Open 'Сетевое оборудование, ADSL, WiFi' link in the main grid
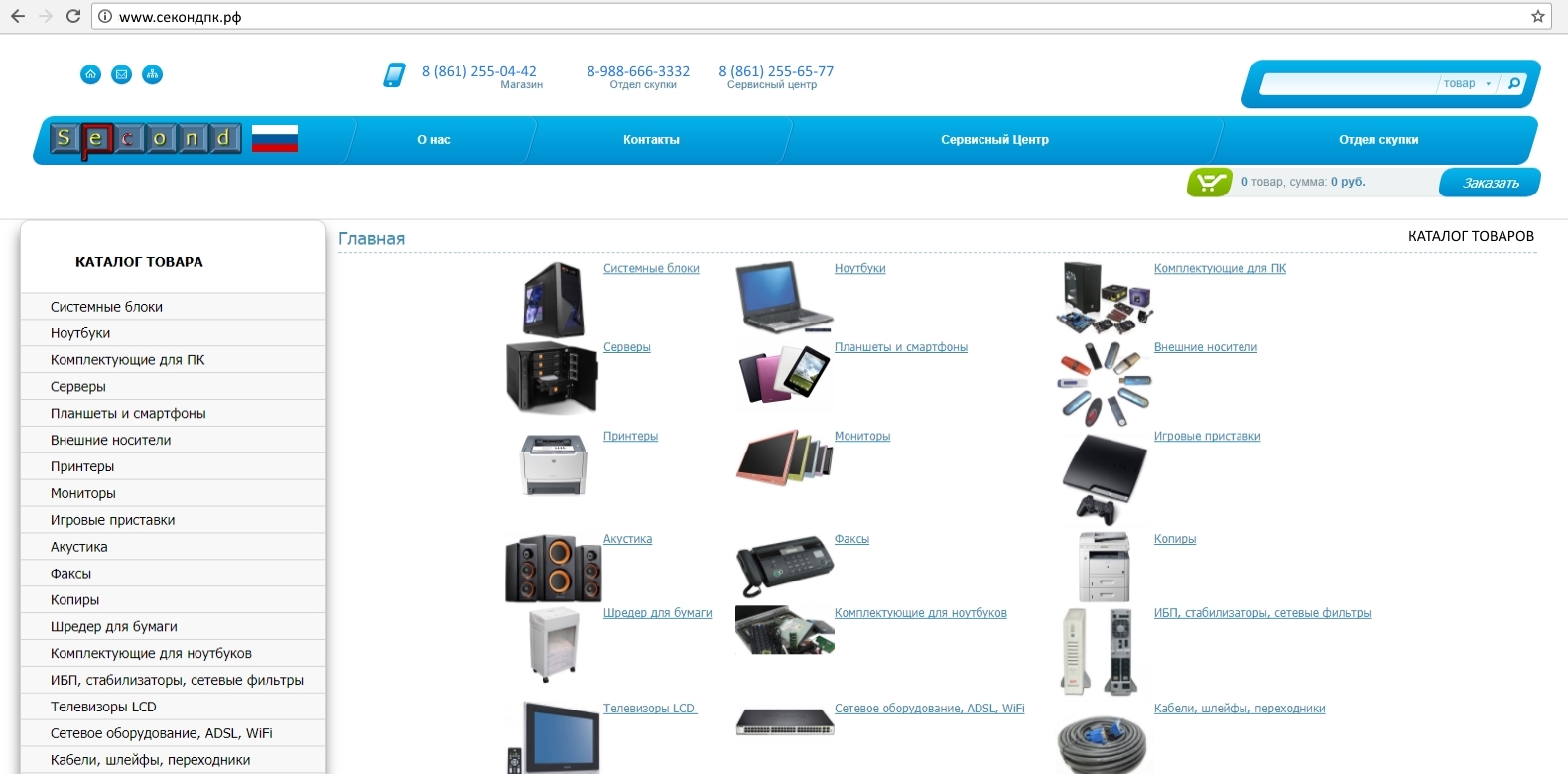This screenshot has width=1568, height=774. (930, 709)
